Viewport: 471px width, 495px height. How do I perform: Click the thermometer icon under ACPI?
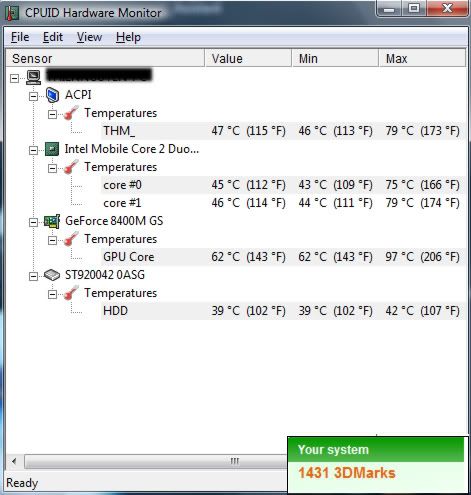(x=71, y=113)
